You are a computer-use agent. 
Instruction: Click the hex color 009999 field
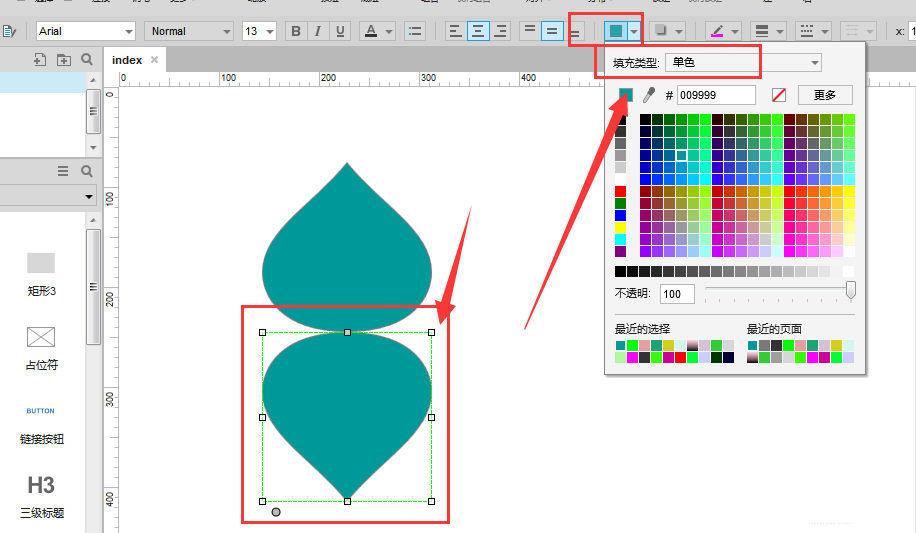(x=716, y=95)
